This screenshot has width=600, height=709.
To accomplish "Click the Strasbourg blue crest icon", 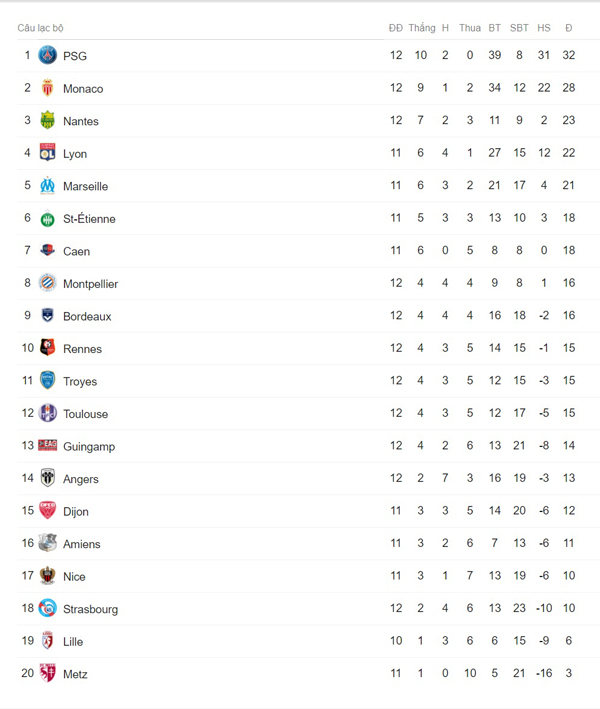I will 47,608.
